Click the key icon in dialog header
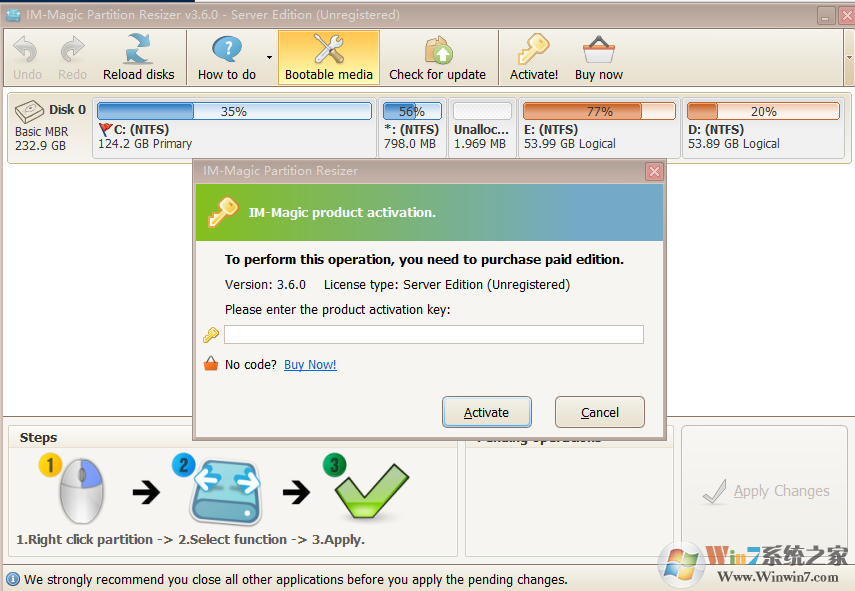Image resolution: width=855 pixels, height=591 pixels. (223, 212)
